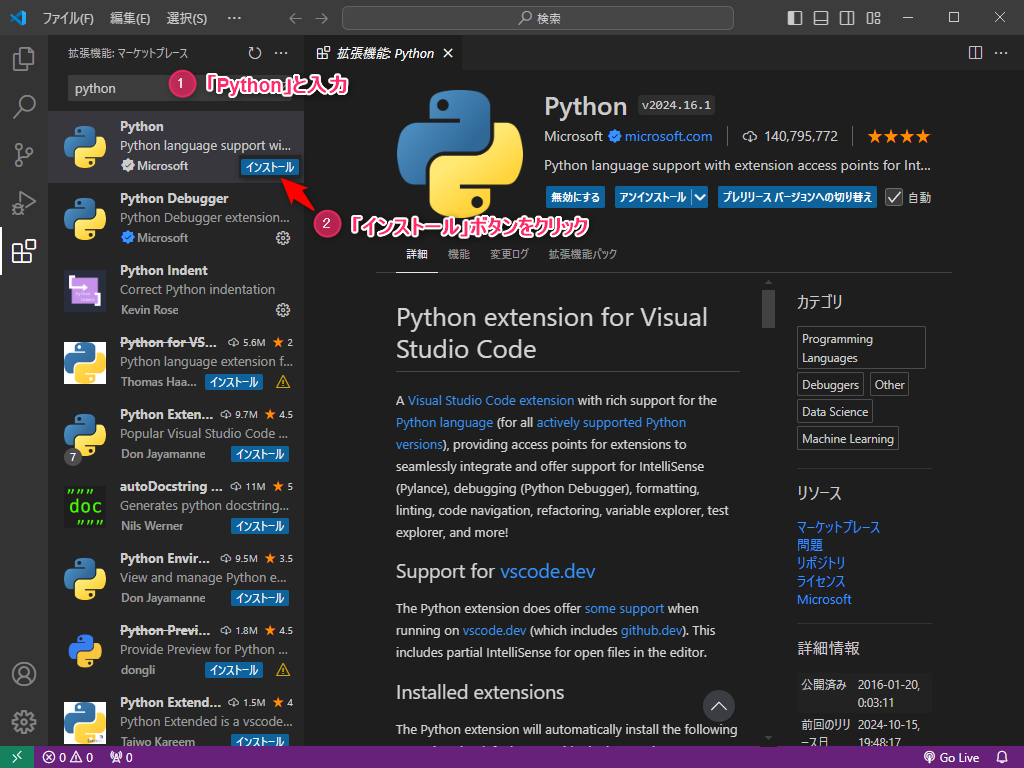Expand the uninstall button dropdown arrow
Screen dimensions: 1024x768
700,197
